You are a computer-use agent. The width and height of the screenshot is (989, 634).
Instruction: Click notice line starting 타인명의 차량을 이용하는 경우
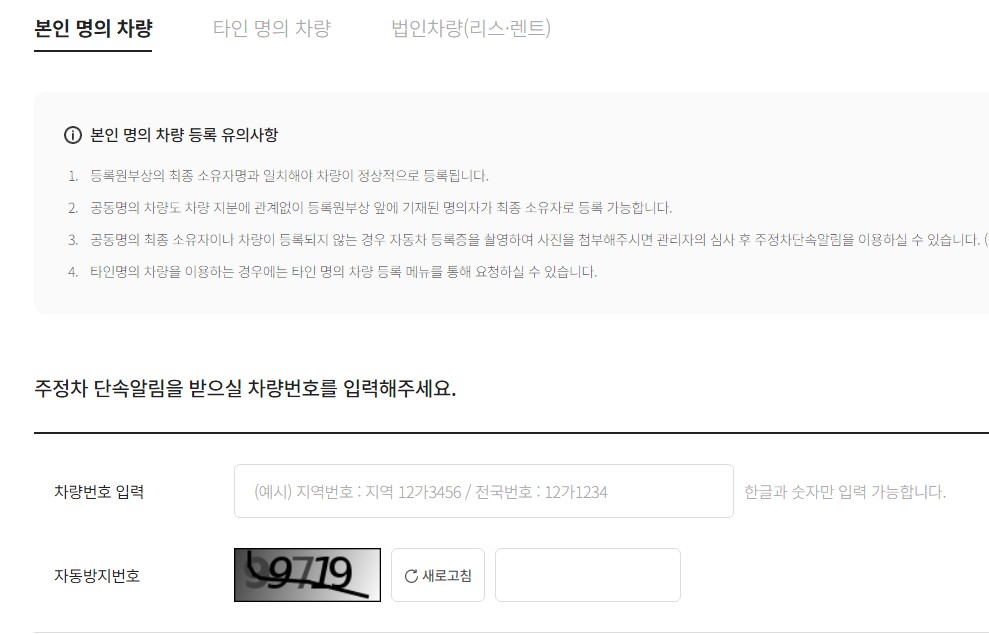click(344, 273)
